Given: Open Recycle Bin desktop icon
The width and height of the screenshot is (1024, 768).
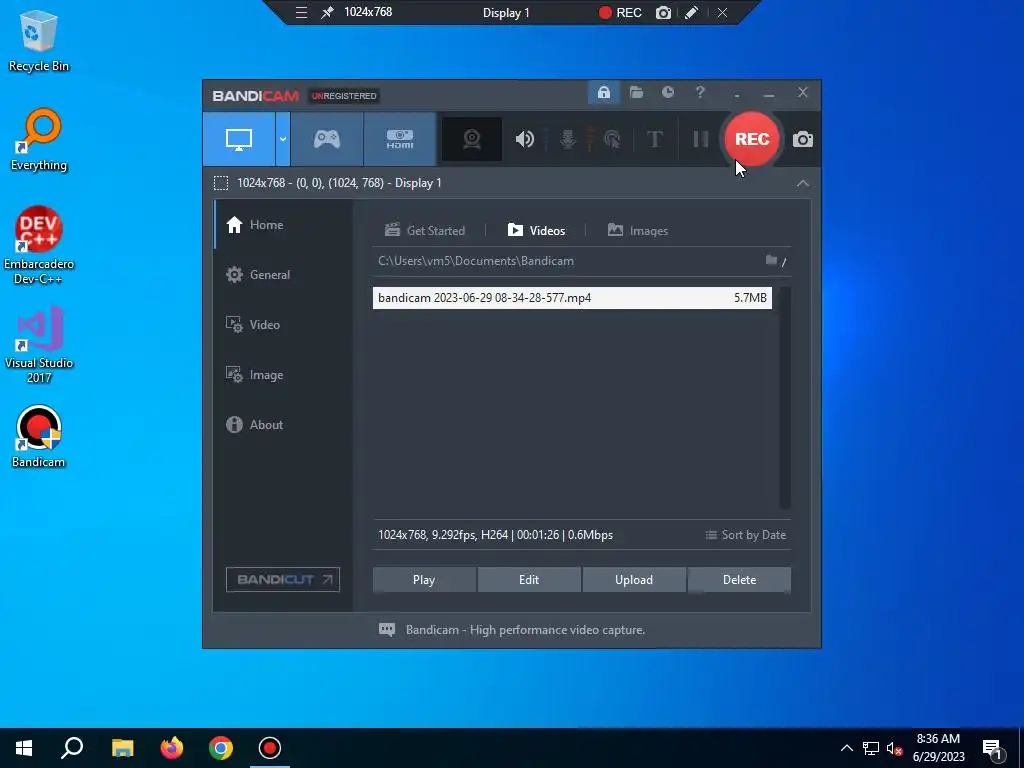Looking at the screenshot, I should pos(39,40).
